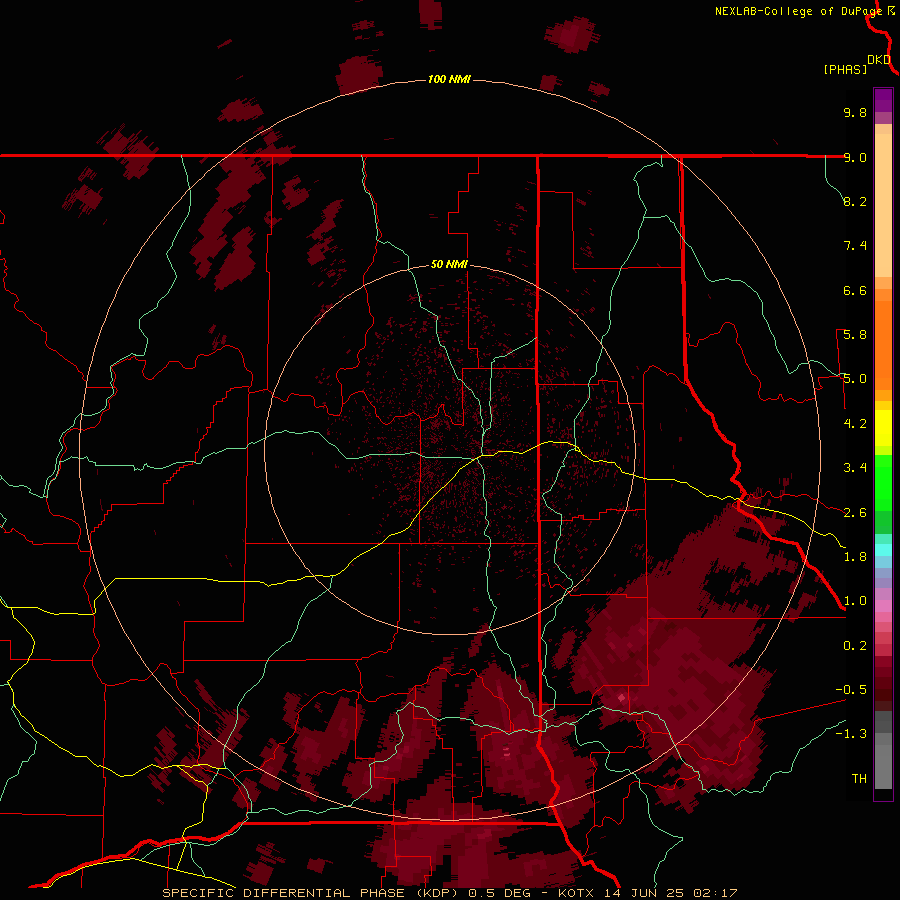Click the -0.5 value on the color scale
Viewport: 900px width, 900px height.
[851, 690]
